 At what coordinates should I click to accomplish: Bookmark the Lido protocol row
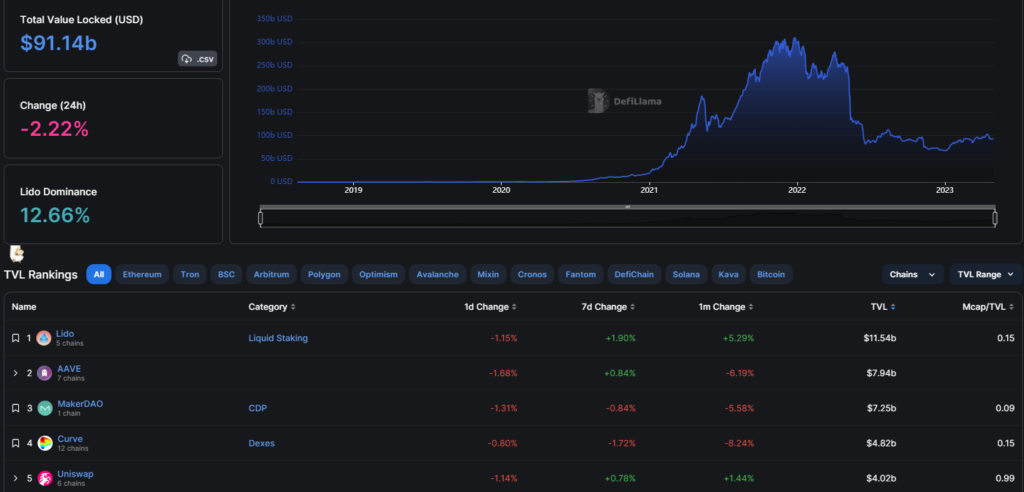pos(16,338)
